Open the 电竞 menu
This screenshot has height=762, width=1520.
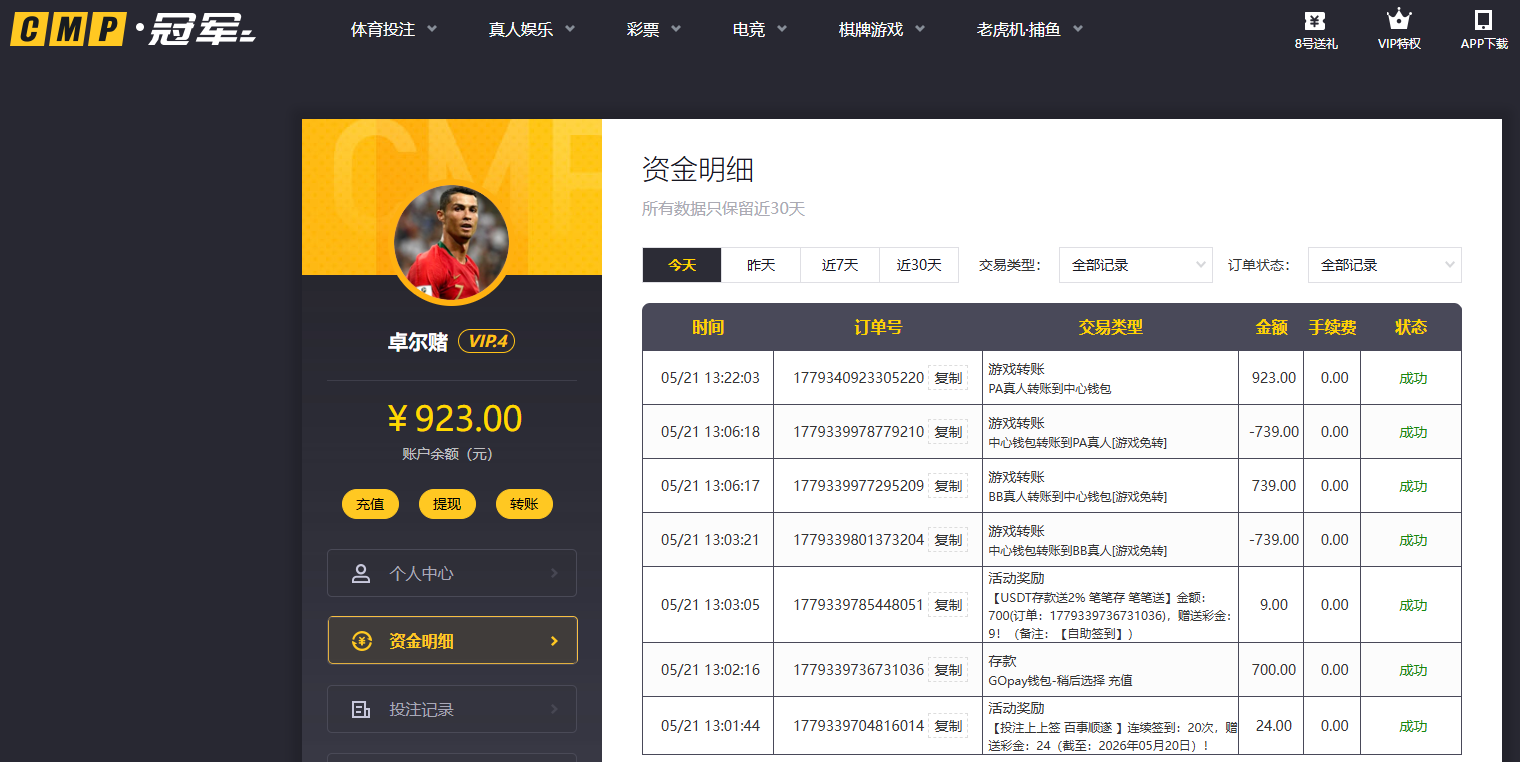(749, 30)
